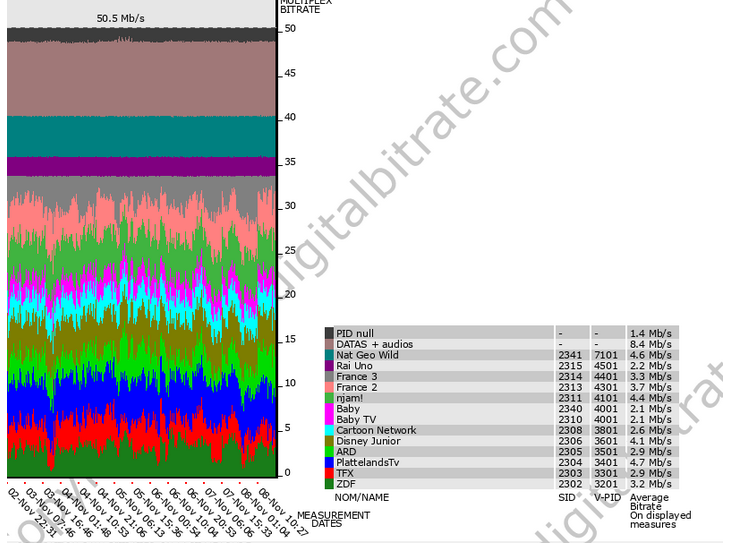This screenshot has height=543, width=729.
Task: Select the olive Disney Junior color swatch
Action: (x=329, y=441)
